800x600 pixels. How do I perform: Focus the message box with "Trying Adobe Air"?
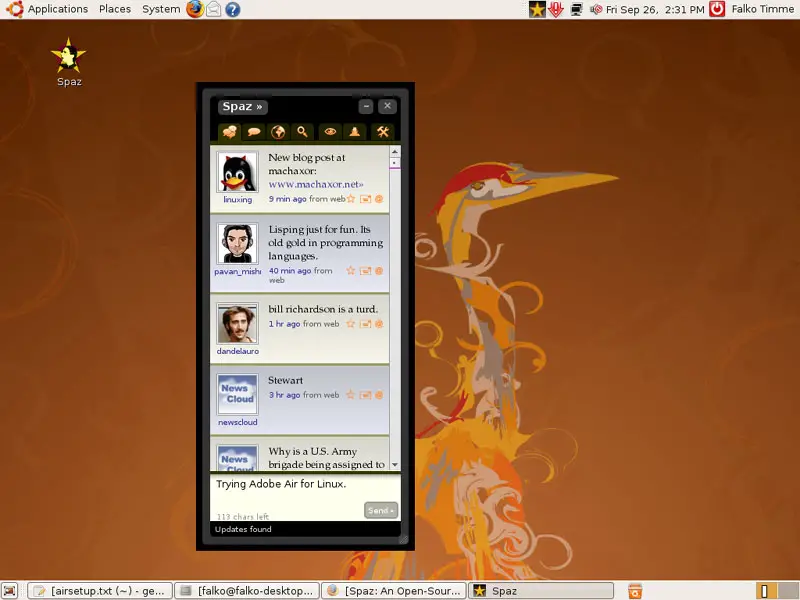(x=305, y=497)
